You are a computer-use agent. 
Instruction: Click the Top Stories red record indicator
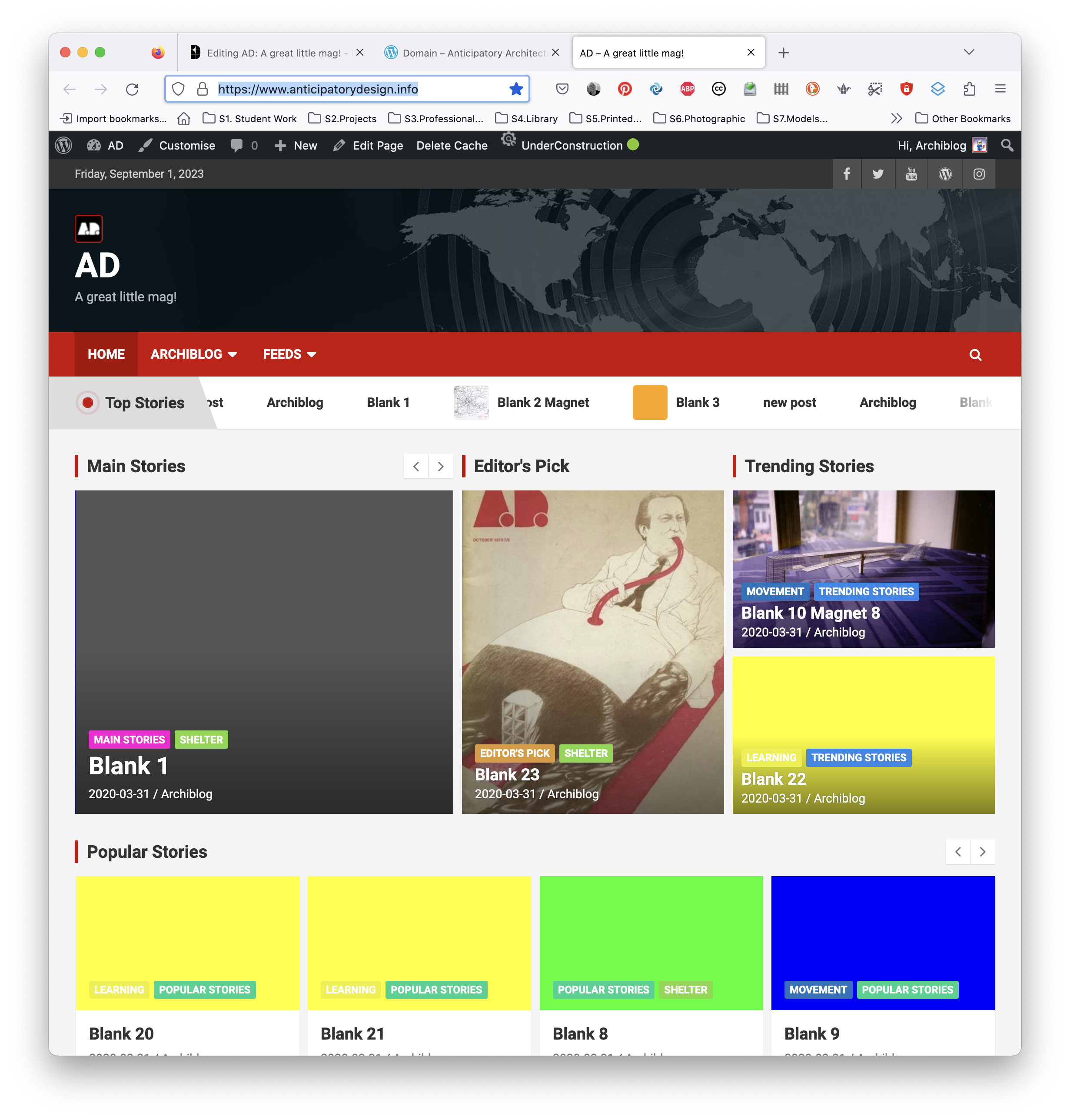point(88,403)
